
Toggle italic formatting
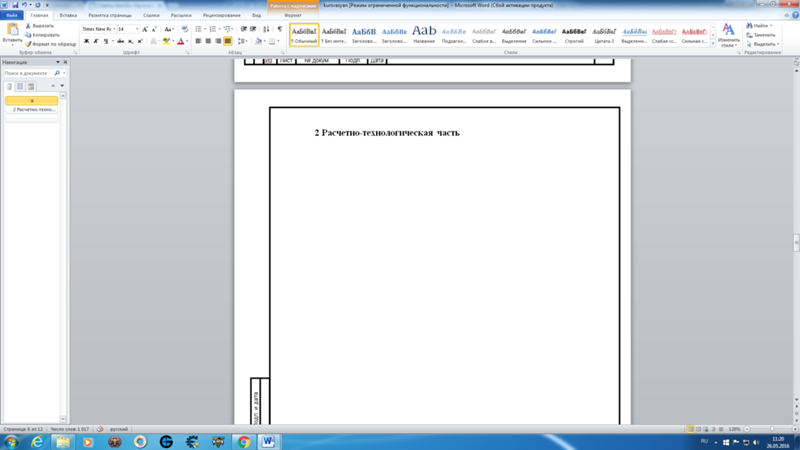96,42
